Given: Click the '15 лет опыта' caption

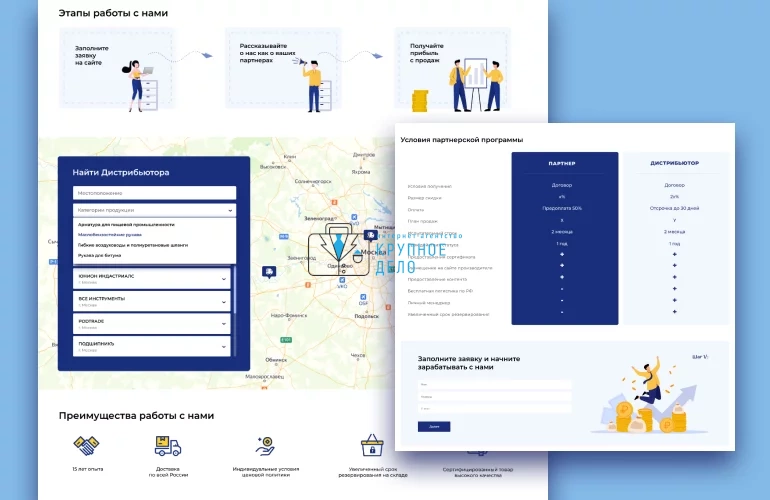Looking at the screenshot, I should [x=87, y=469].
